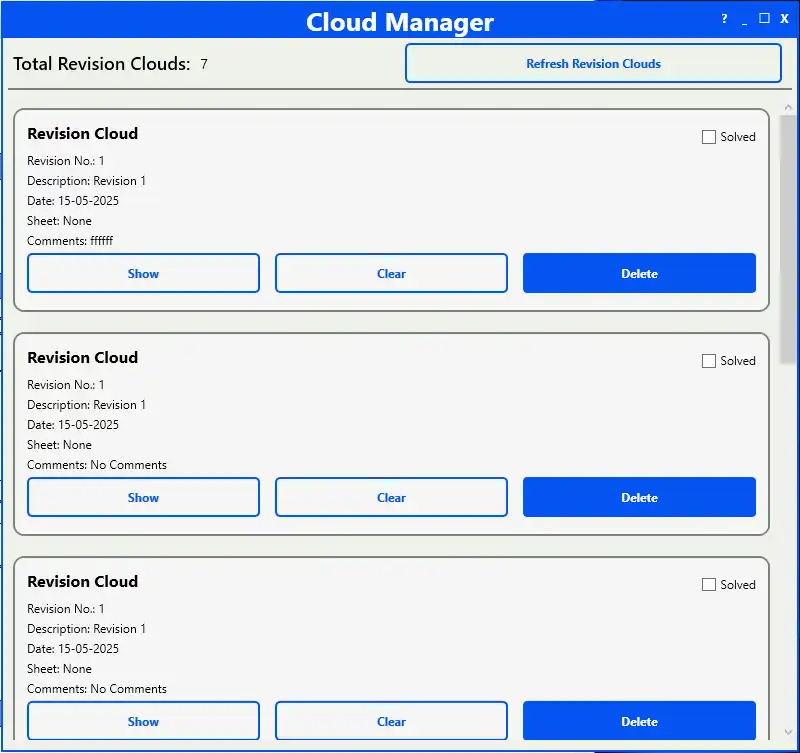Check Solved for the third revision cloud

(709, 585)
